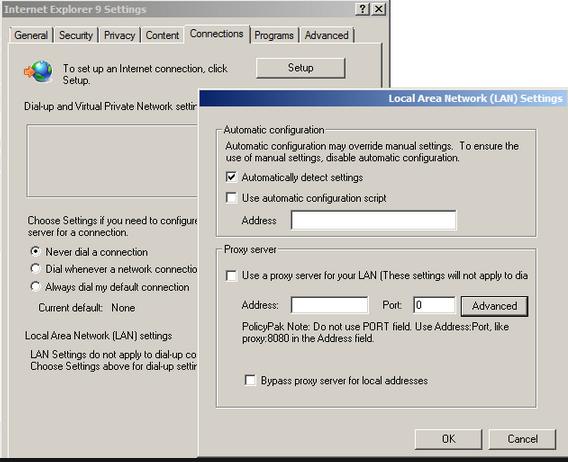Image resolution: width=568 pixels, height=462 pixels.
Task: Tick Use a proxy server for your LAN
Action: pos(231,276)
